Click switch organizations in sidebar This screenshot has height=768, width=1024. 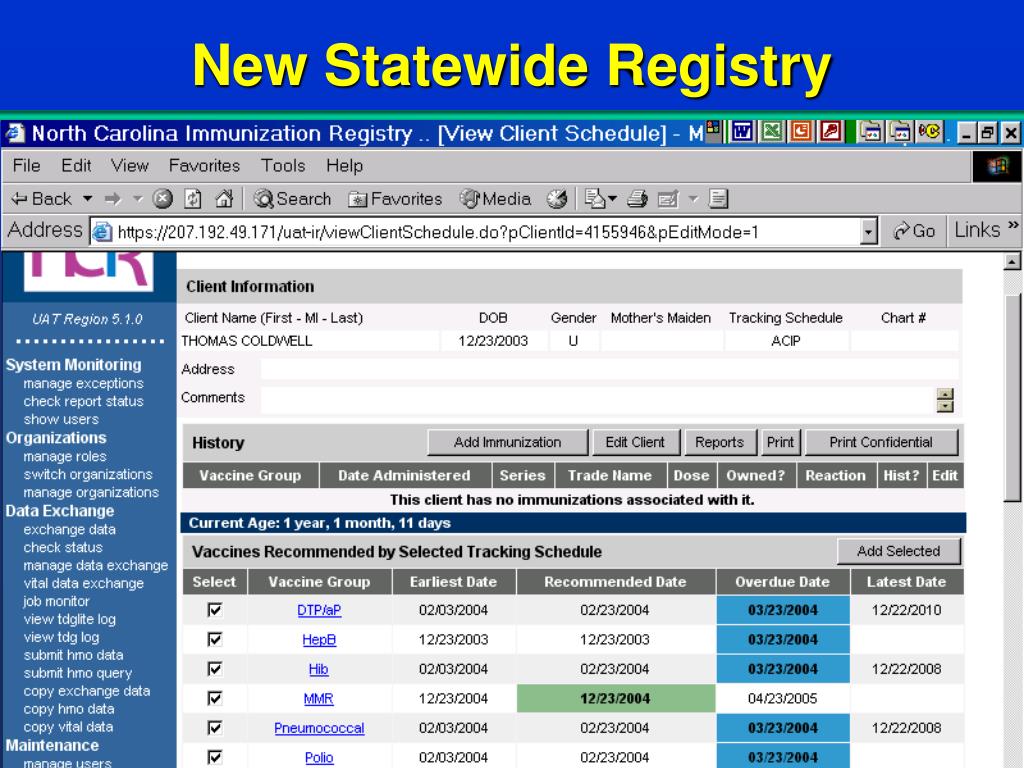pyautogui.click(x=88, y=474)
